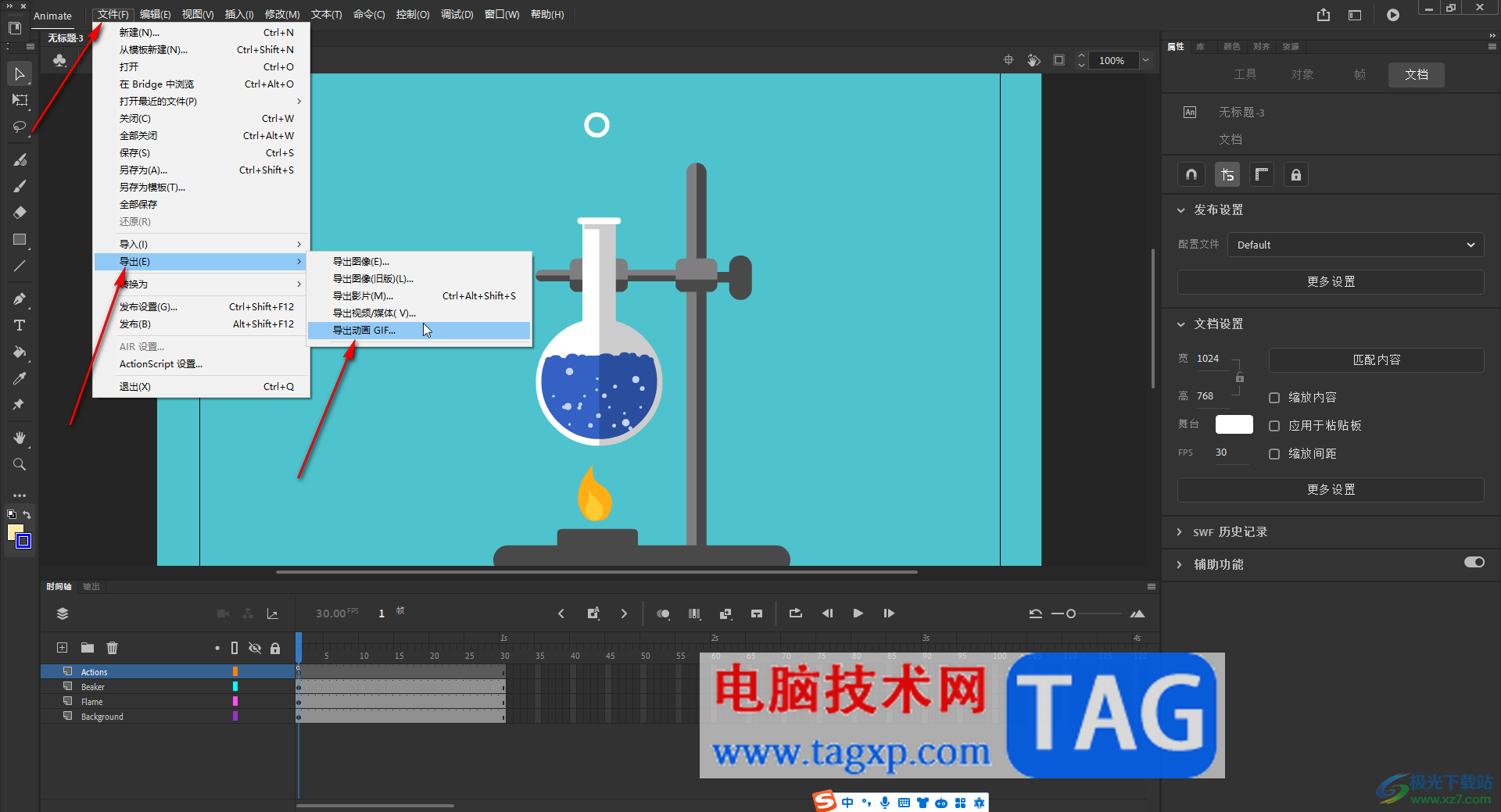Viewport: 1501px width, 812px height.
Task: Activate the Zoom magnifier tool
Action: [x=20, y=464]
